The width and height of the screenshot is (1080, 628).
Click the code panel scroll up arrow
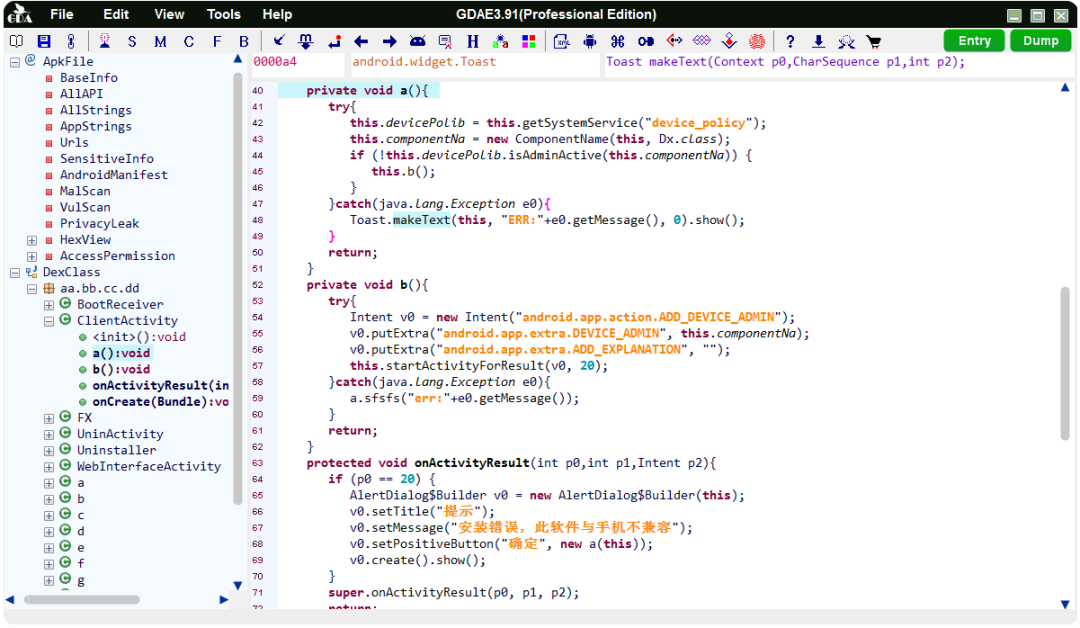1065,87
